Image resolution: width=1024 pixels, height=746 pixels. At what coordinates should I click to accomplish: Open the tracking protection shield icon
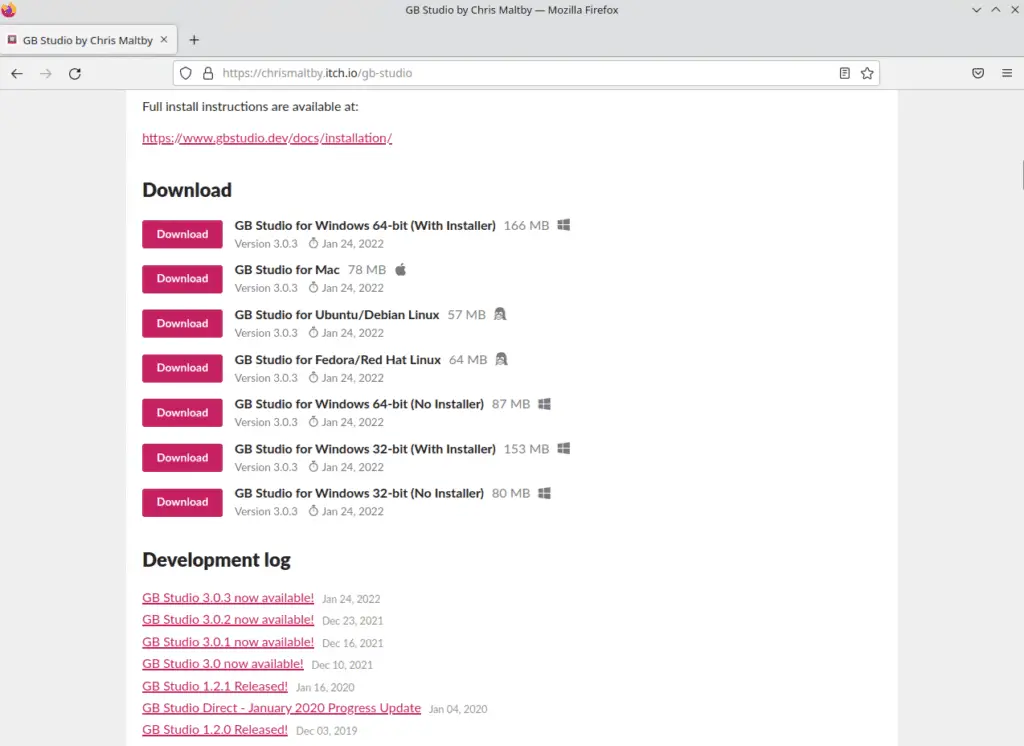[x=185, y=73]
